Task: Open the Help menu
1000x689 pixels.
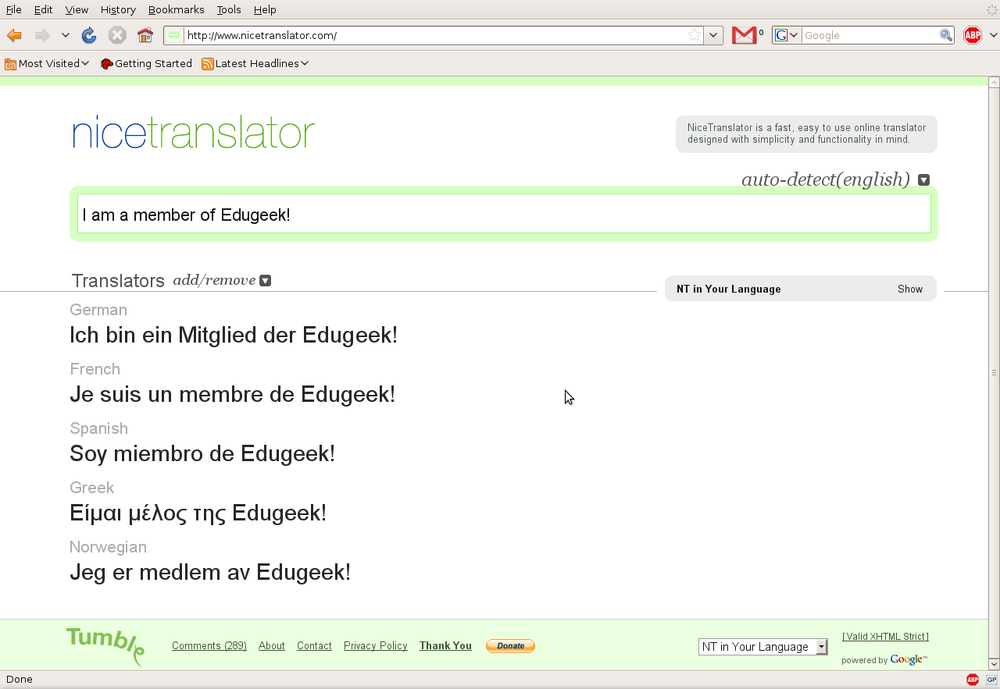Action: [265, 10]
